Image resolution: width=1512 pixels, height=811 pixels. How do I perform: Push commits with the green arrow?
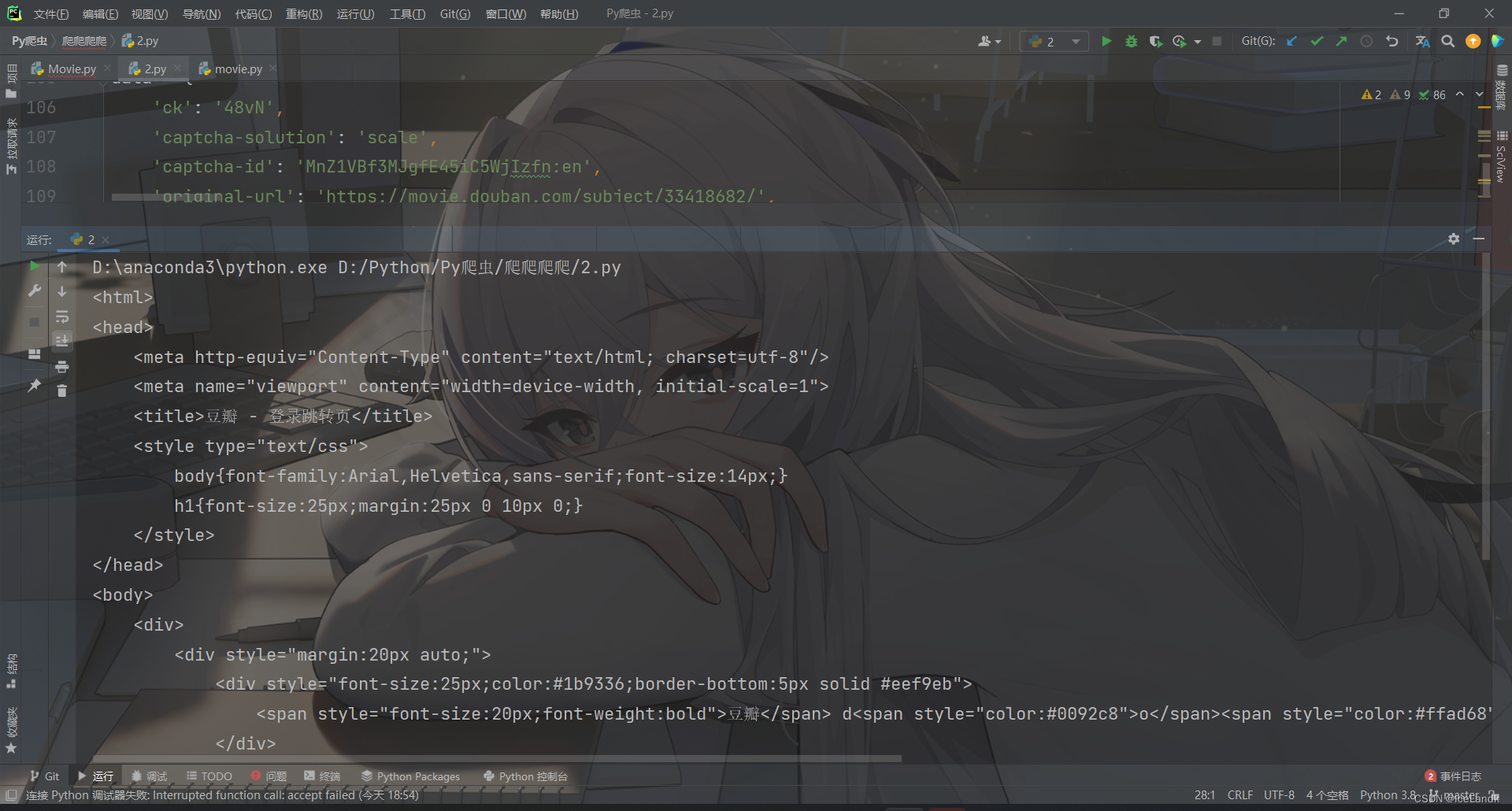coord(1341,41)
